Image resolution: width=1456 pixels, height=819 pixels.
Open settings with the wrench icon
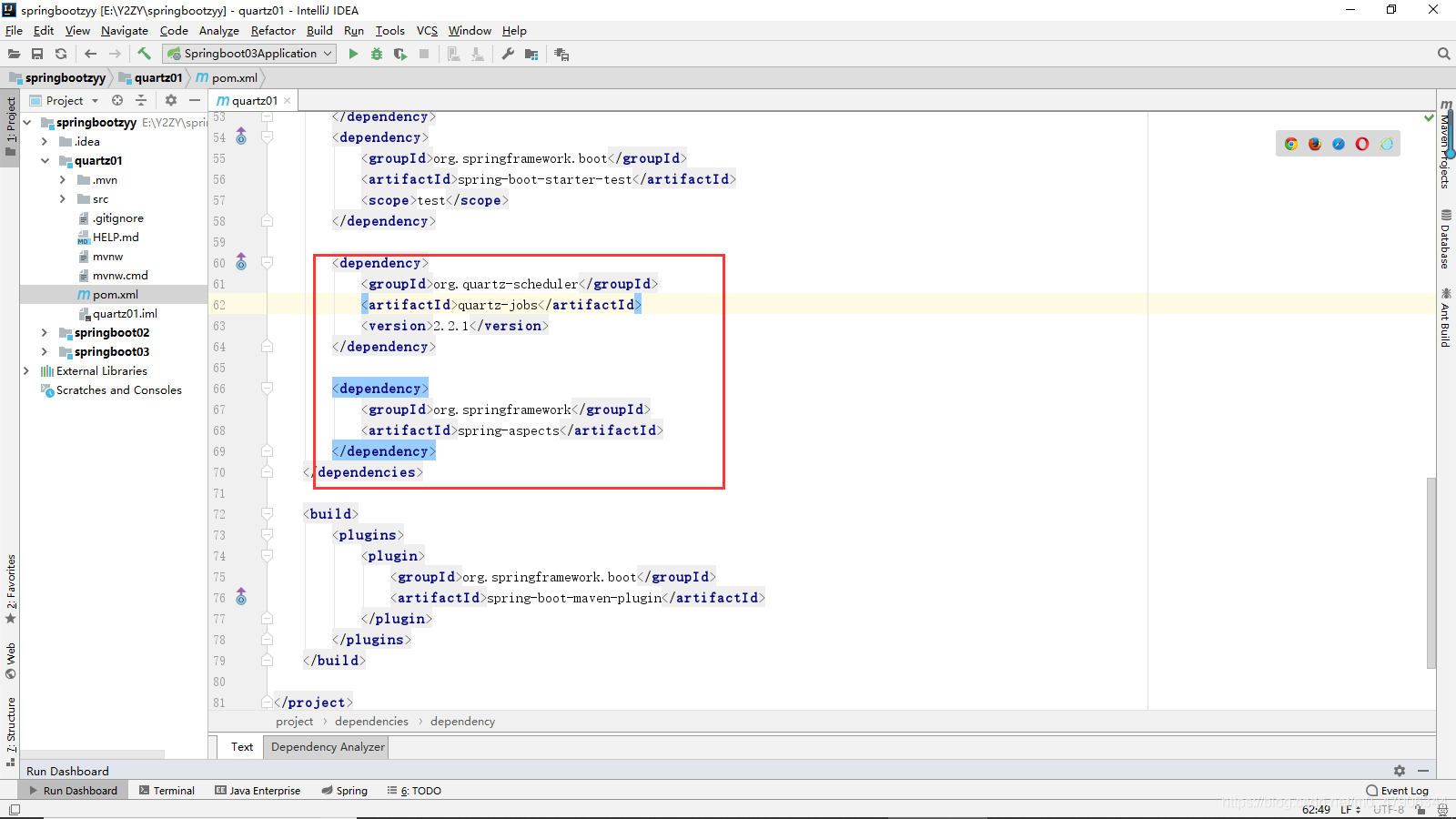click(508, 54)
